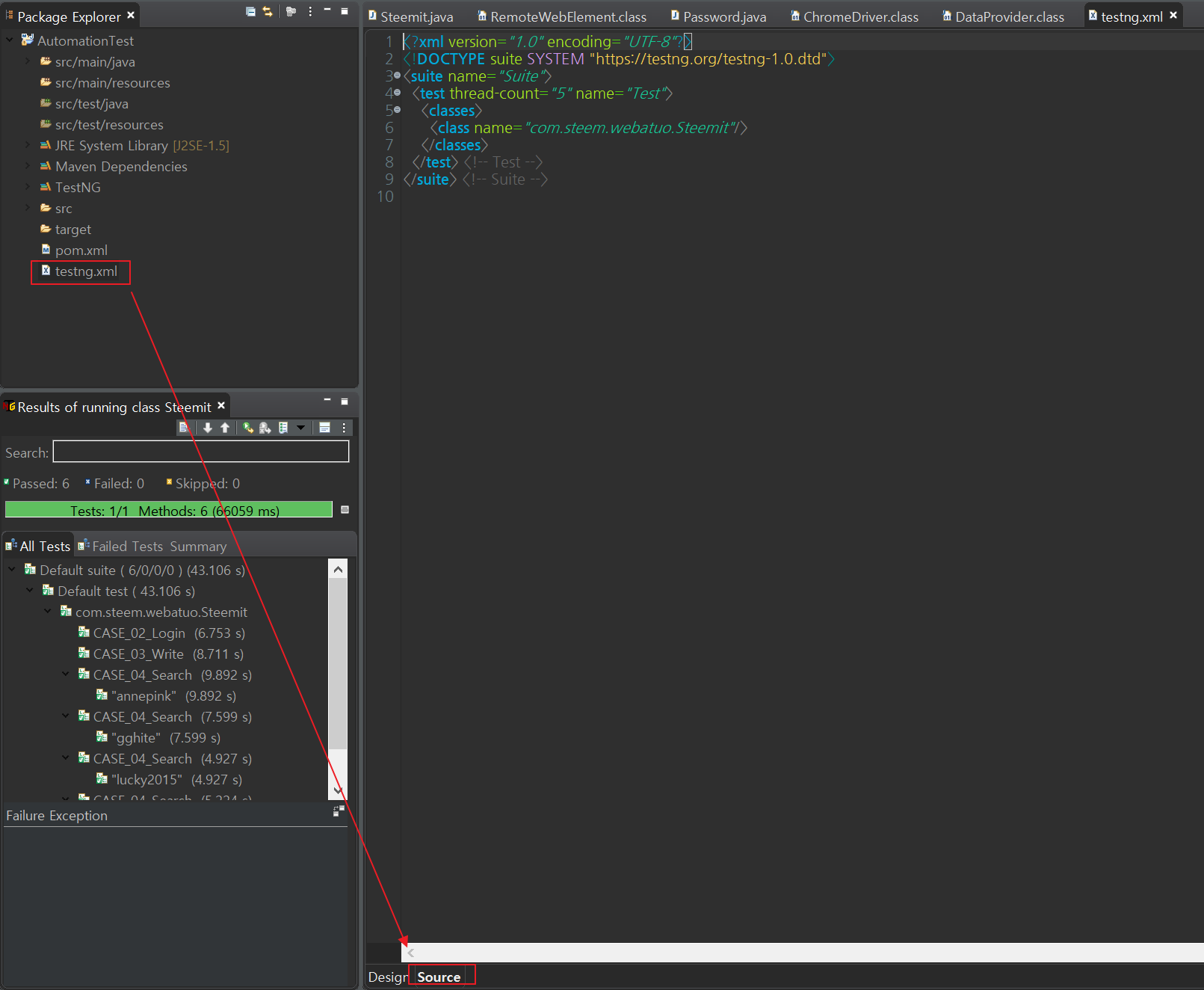Select testng.xml in Package Explorer
1204x990 pixels.
point(79,271)
